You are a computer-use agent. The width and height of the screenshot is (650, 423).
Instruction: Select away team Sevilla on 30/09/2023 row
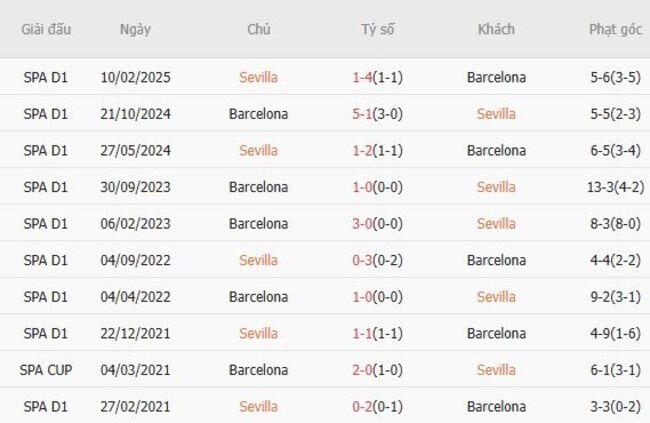tap(496, 187)
